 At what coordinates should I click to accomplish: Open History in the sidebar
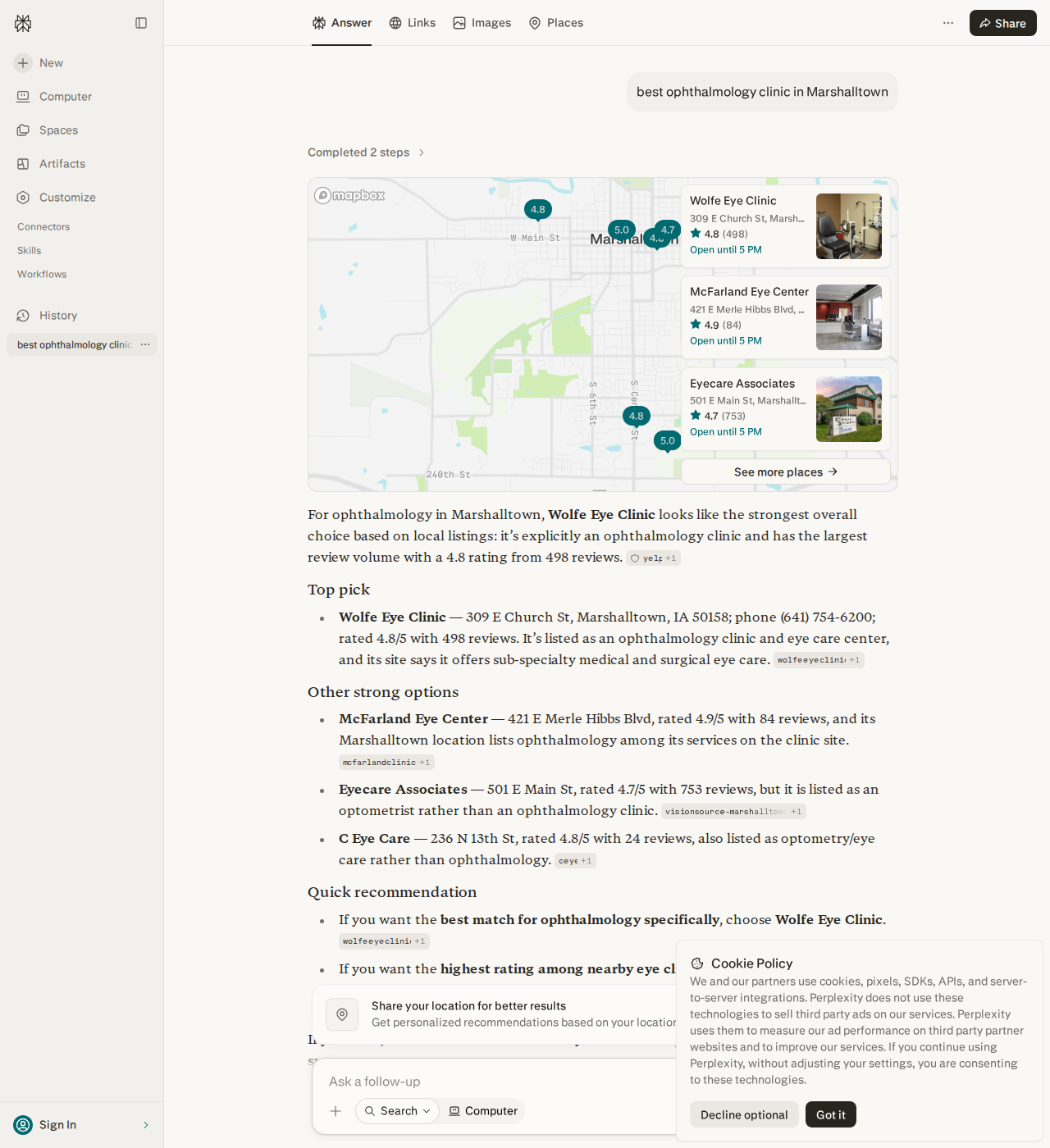(58, 316)
